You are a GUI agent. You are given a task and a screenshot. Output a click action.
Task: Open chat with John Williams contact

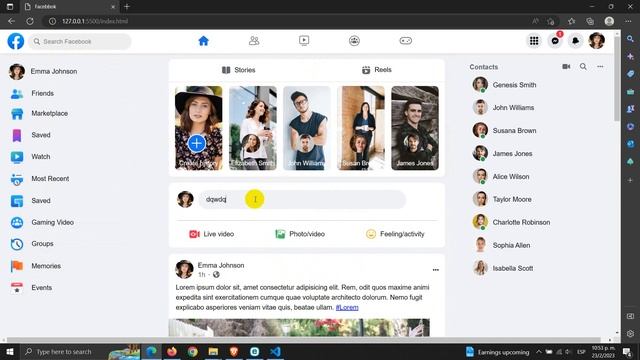(x=503, y=108)
